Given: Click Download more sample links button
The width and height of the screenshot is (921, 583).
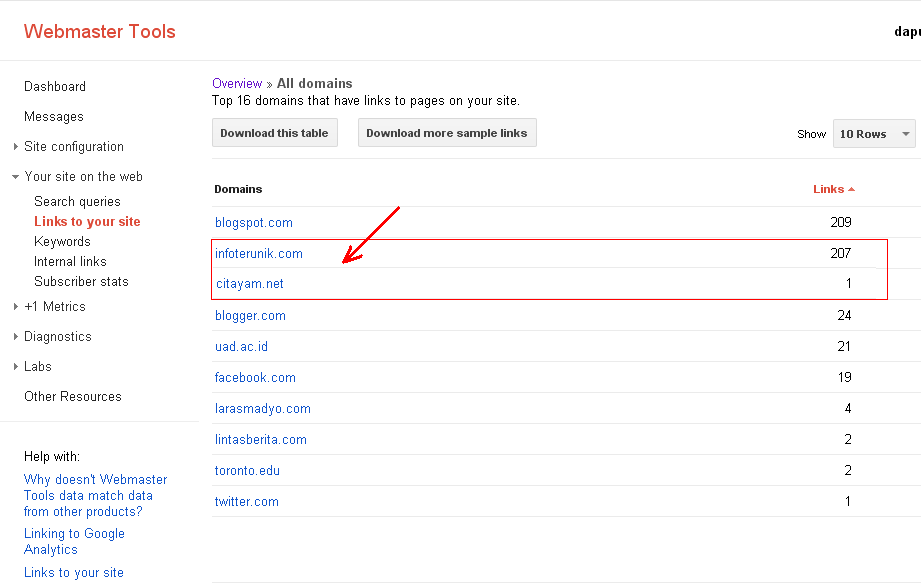Looking at the screenshot, I should [446, 133].
